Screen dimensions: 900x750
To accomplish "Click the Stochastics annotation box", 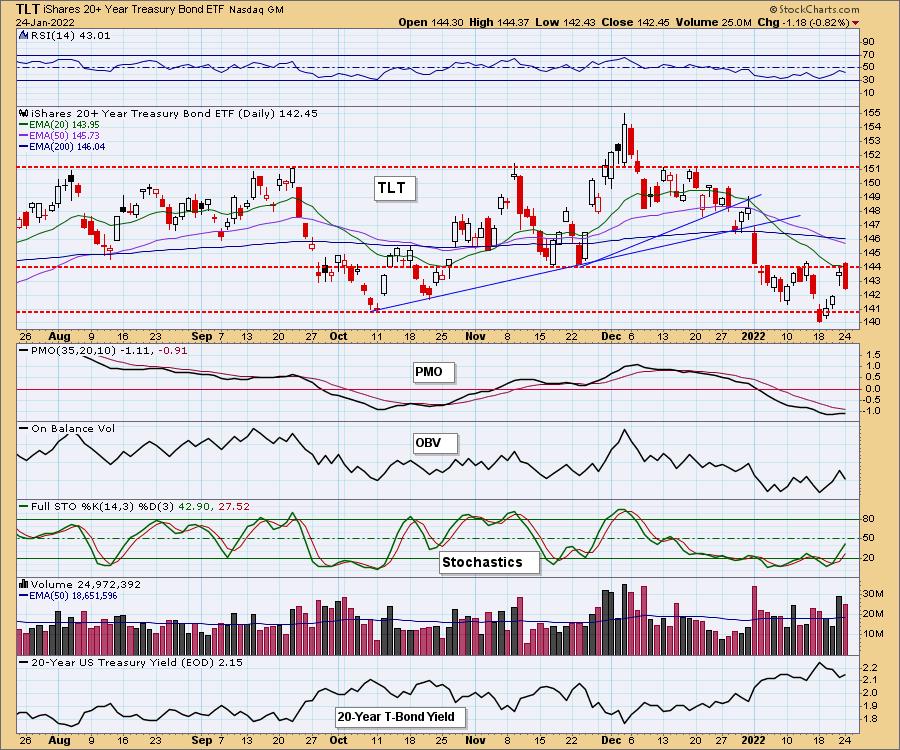I will pos(489,562).
